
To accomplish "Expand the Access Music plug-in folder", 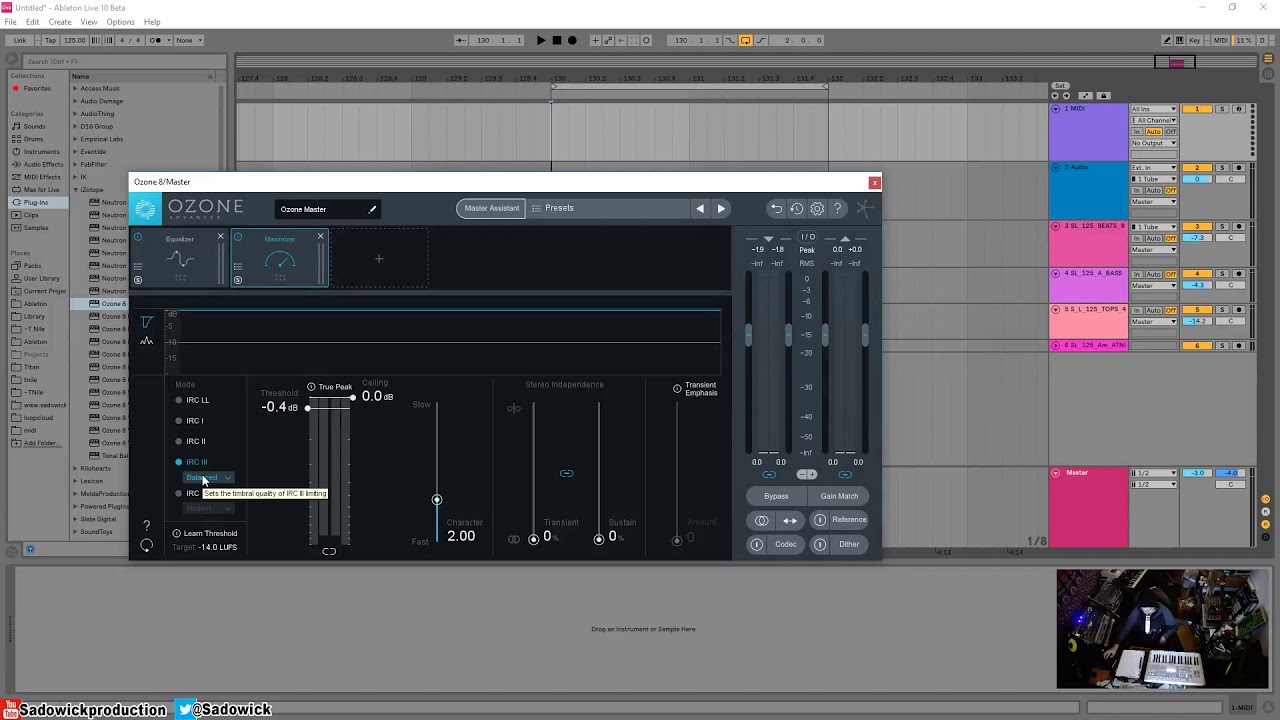I will (x=75, y=88).
